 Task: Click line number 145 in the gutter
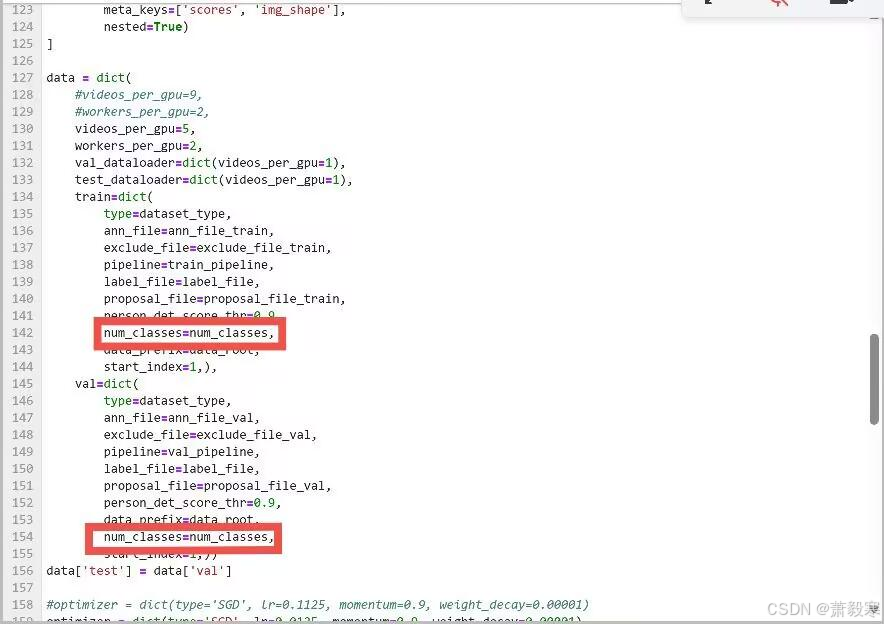[x=21, y=384]
